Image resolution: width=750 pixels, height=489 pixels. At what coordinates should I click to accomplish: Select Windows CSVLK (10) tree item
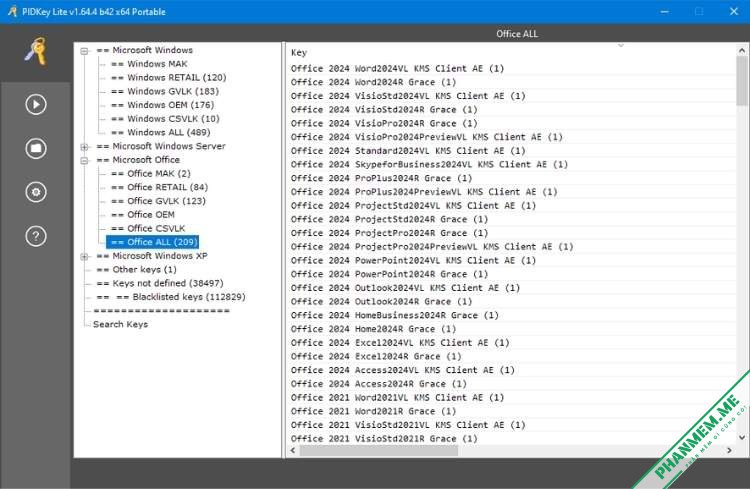pyautogui.click(x=165, y=119)
